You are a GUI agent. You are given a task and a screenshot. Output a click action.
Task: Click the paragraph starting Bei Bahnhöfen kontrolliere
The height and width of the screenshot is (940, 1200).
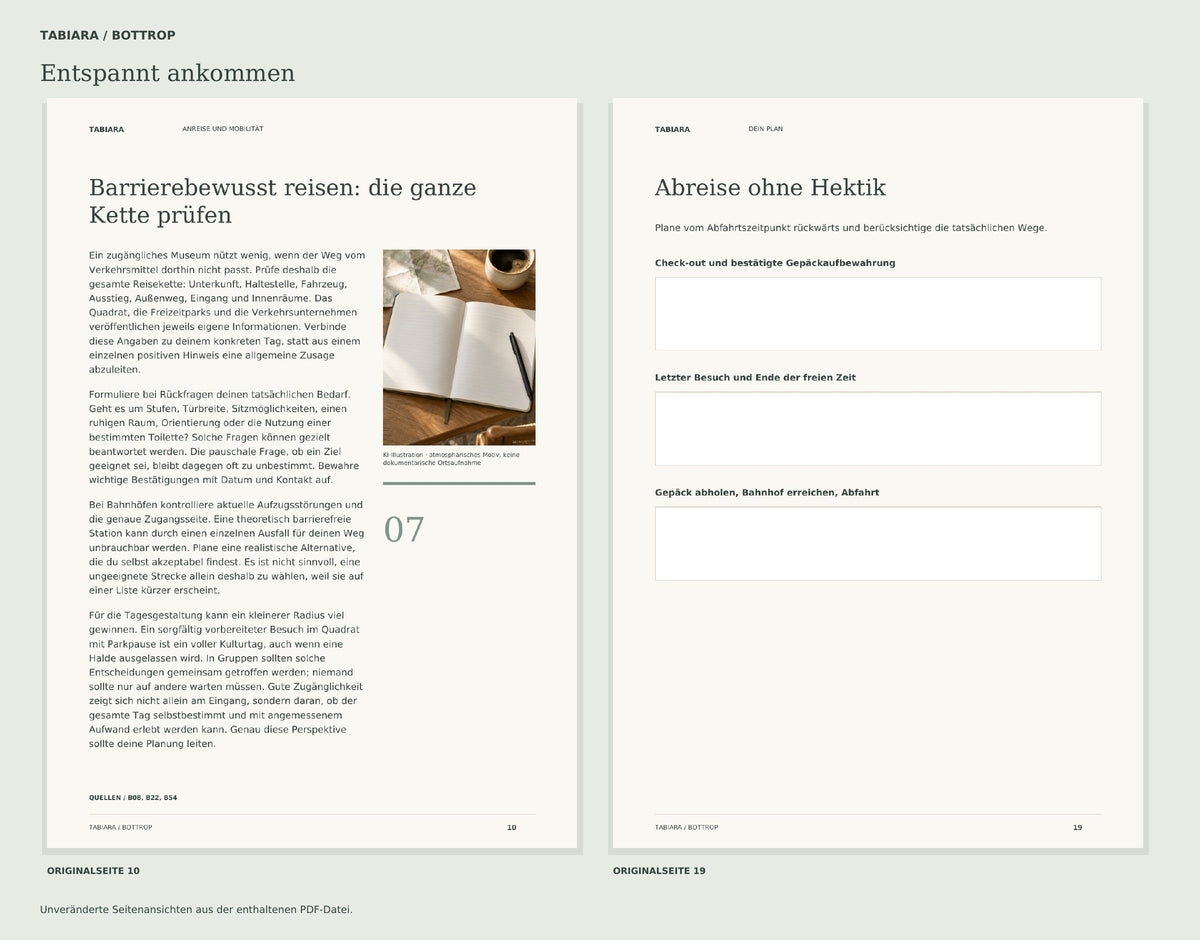pos(227,548)
